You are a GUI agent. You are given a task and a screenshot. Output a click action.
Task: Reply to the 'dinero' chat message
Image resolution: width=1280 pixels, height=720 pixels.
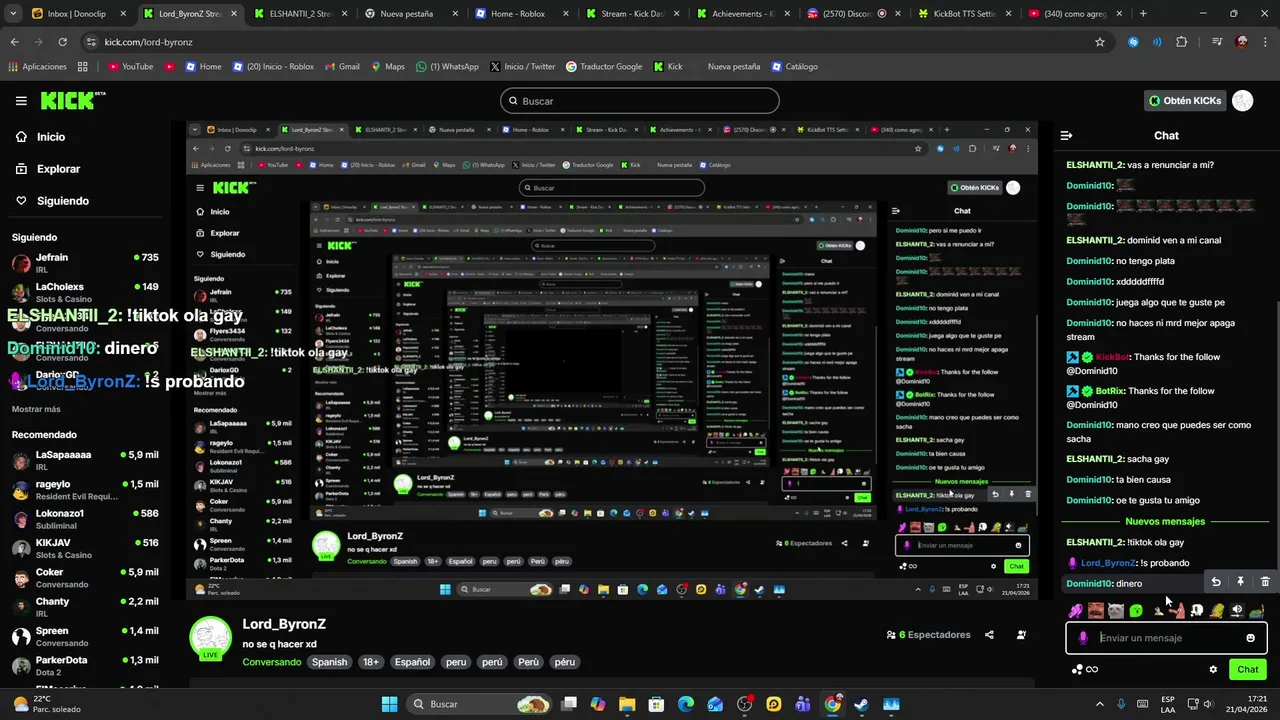(1216, 582)
